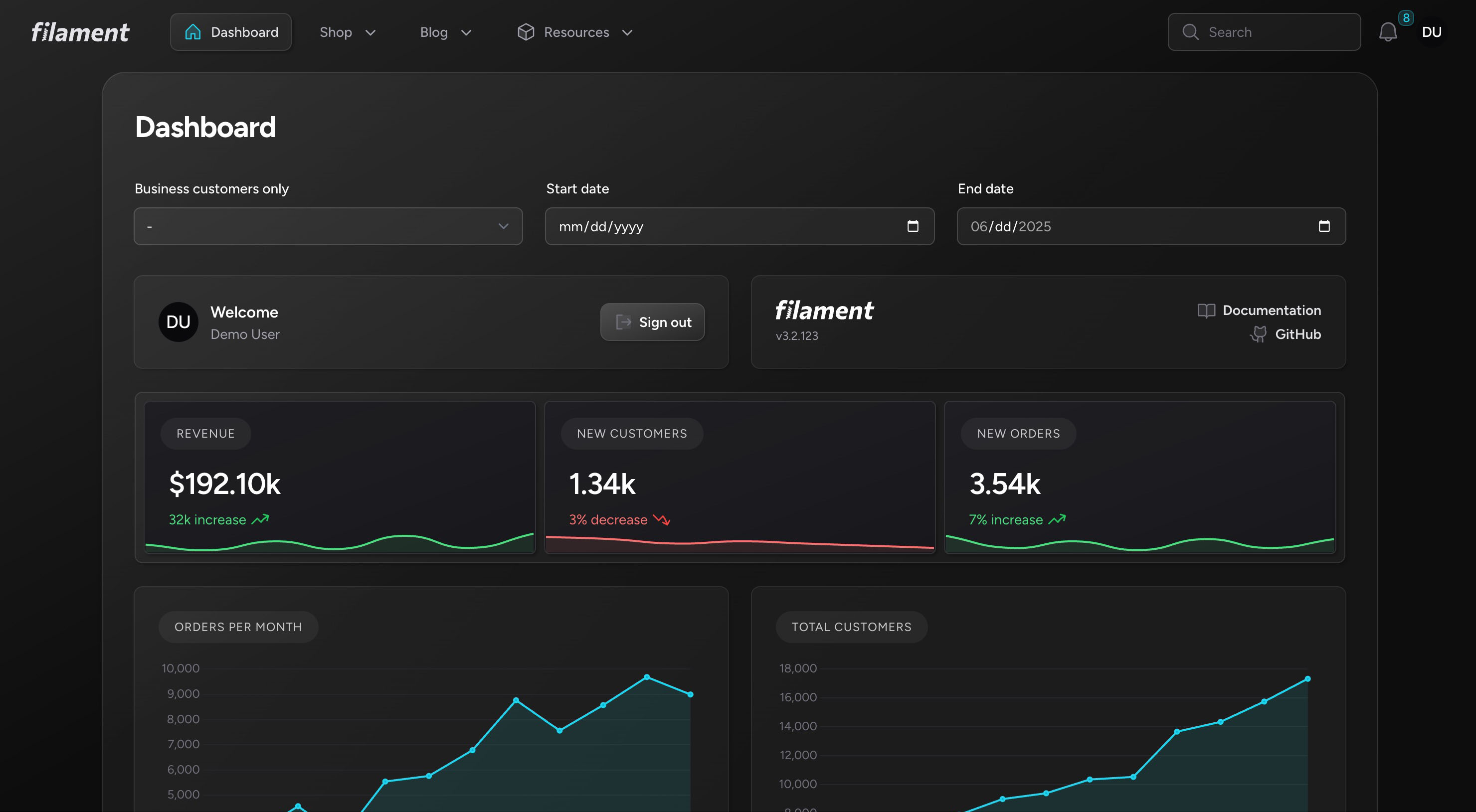The image size is (1476, 812).
Task: Expand the Shop menu chevron
Action: (x=370, y=32)
